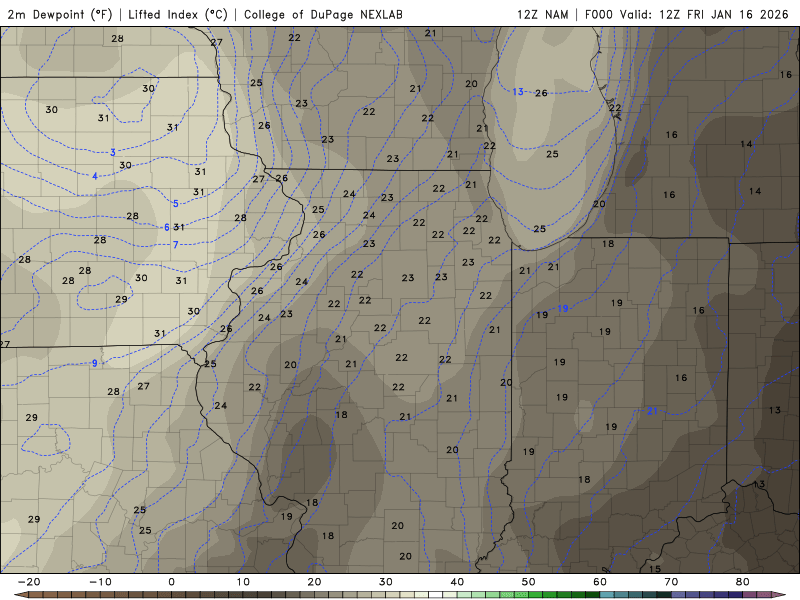Click the blue contour label "19"
Image resolution: width=800 pixels, height=600 pixels.
click(563, 308)
